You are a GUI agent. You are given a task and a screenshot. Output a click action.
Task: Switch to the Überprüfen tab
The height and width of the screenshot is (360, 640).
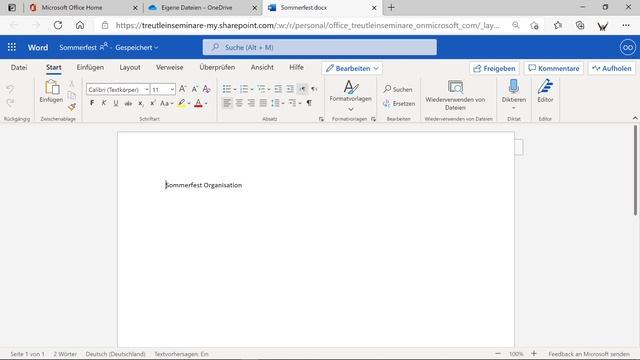[x=217, y=67]
